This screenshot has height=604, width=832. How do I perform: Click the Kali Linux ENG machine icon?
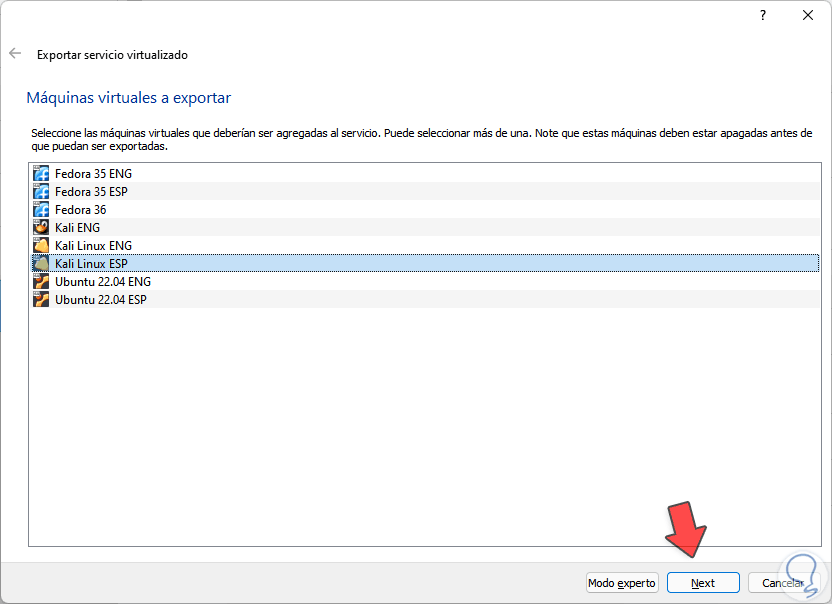click(x=41, y=246)
